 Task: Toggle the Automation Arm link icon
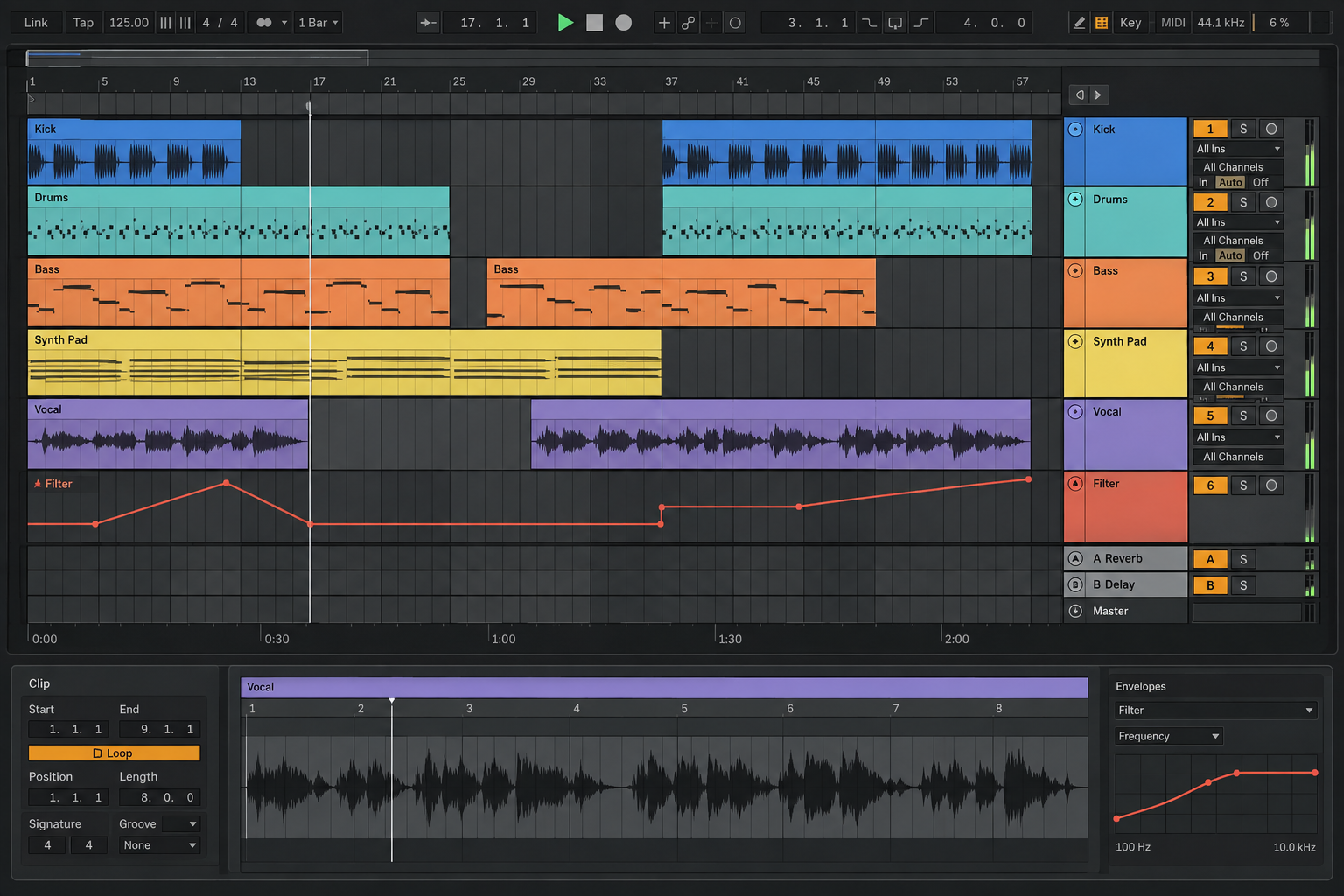tap(689, 23)
